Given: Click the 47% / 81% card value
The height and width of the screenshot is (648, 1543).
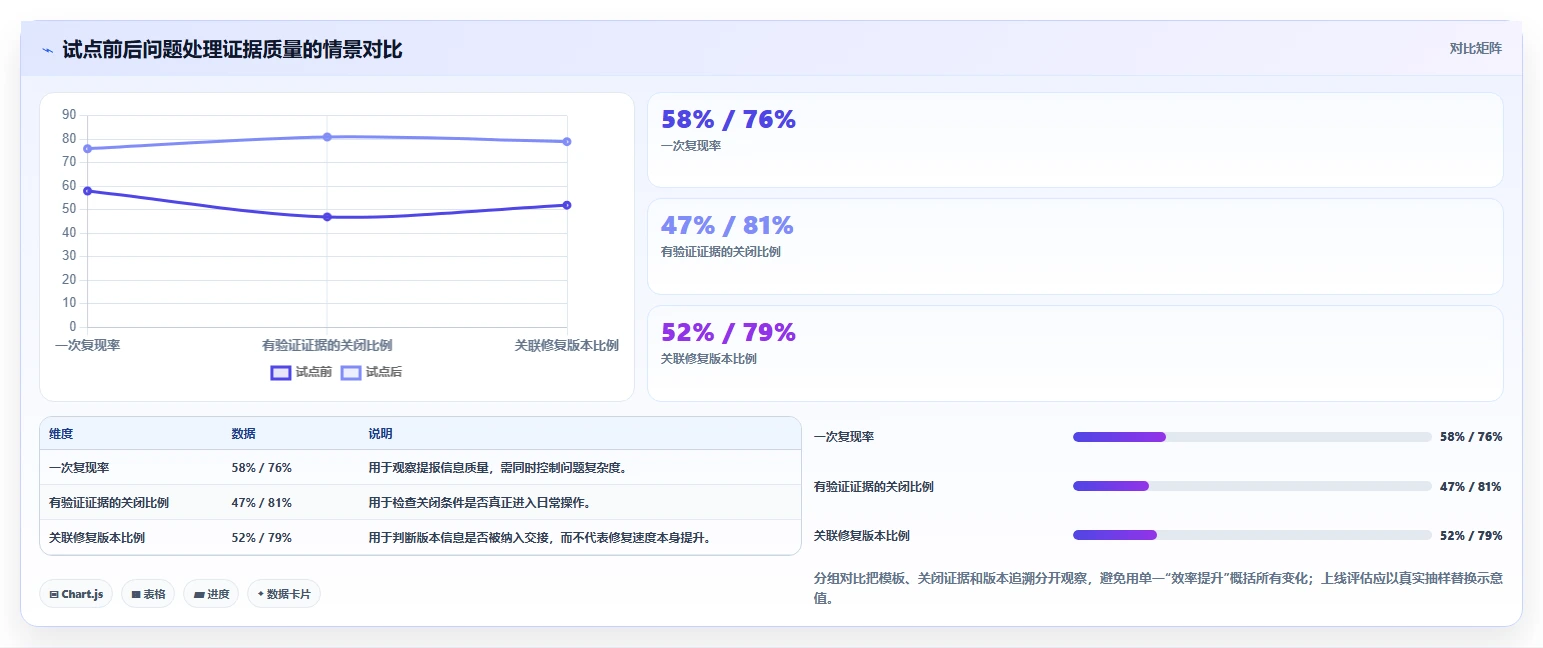Looking at the screenshot, I should click(727, 225).
